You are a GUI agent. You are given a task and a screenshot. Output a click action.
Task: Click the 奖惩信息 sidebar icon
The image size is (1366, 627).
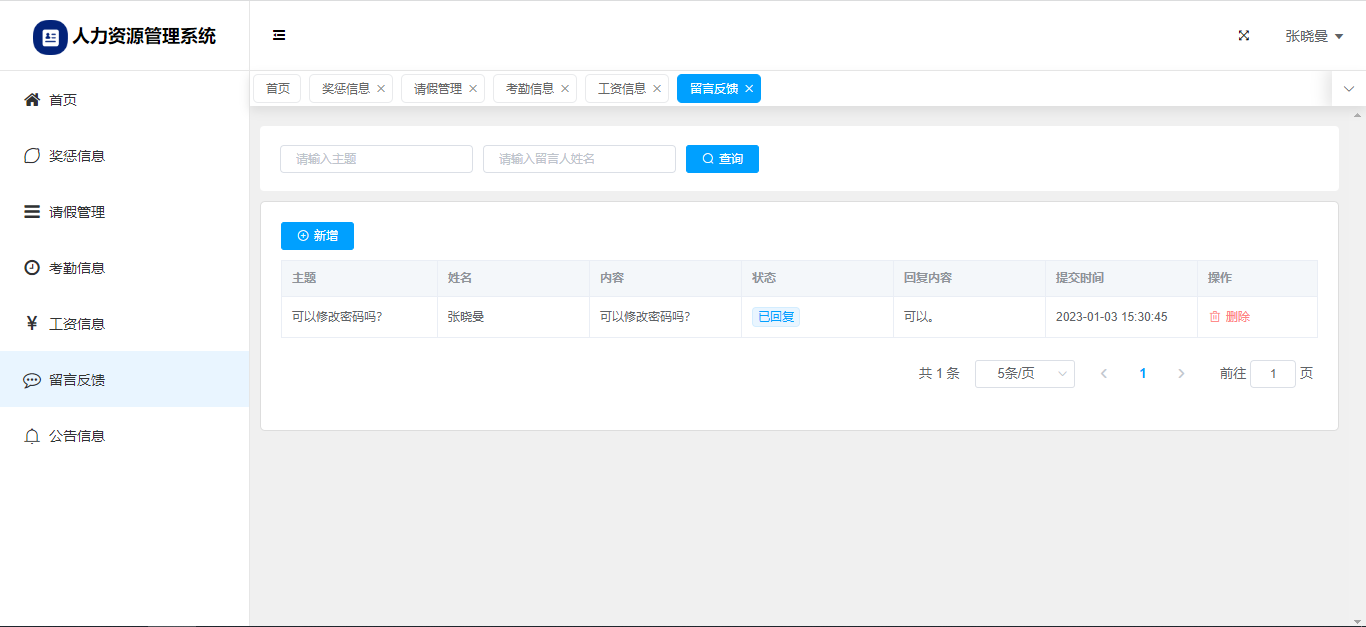(32, 156)
